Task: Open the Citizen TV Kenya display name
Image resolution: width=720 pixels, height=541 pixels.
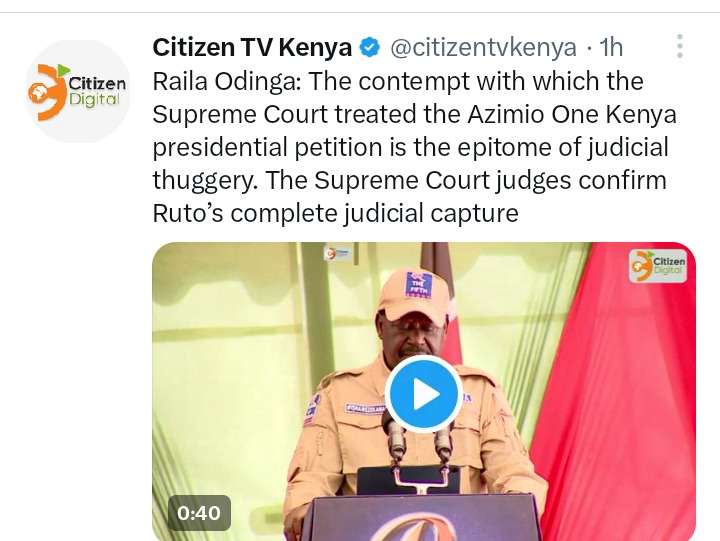Action: coord(252,47)
